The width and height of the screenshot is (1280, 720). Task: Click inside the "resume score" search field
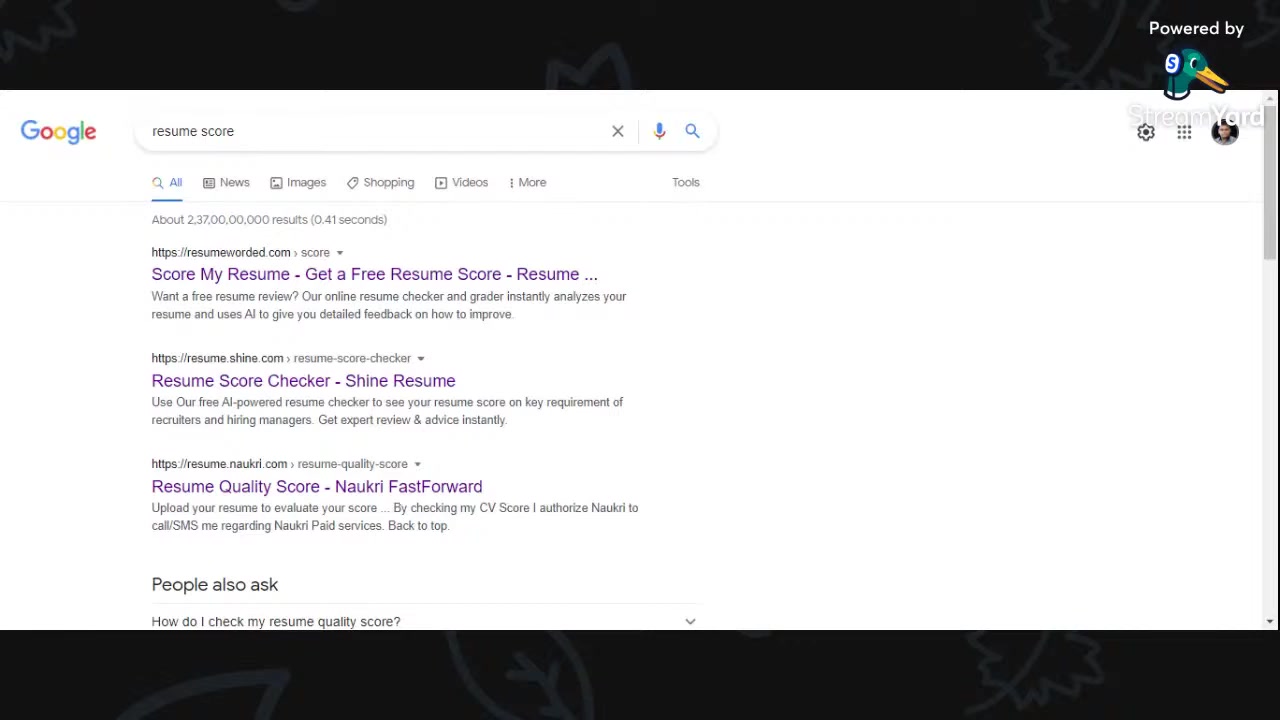375,131
